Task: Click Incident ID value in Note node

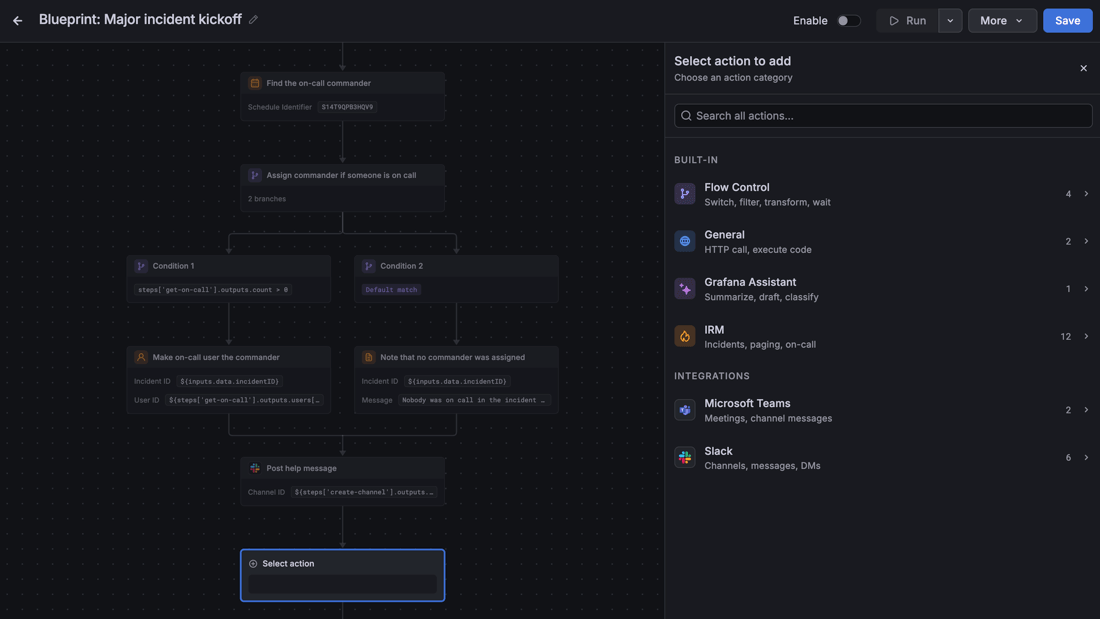Action: pyautogui.click(x=457, y=382)
